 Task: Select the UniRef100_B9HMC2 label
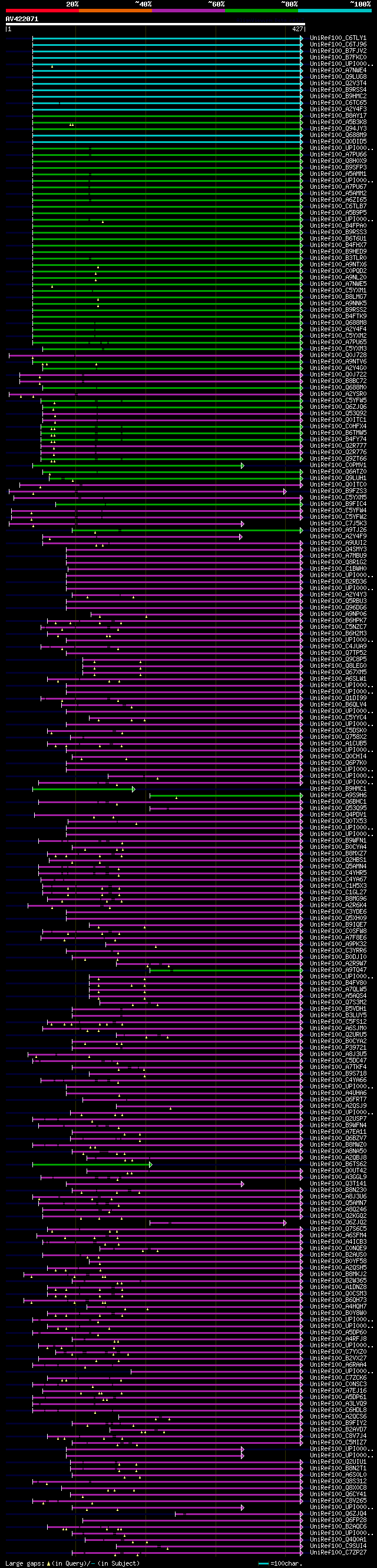pos(338,96)
